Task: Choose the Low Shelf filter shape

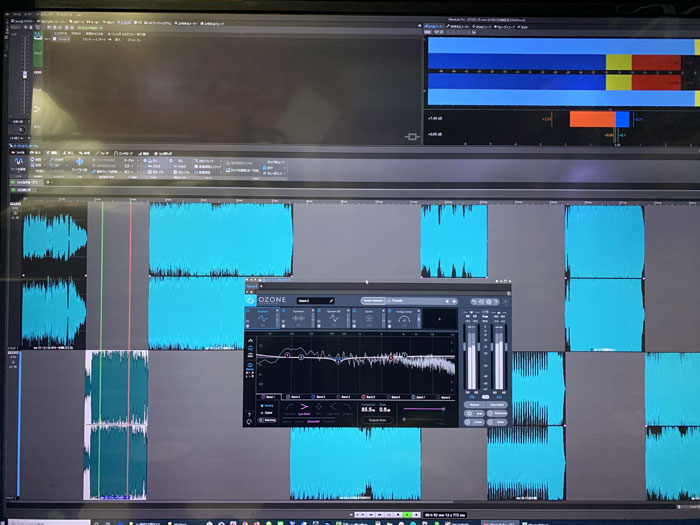Action: pyautogui.click(x=304, y=407)
